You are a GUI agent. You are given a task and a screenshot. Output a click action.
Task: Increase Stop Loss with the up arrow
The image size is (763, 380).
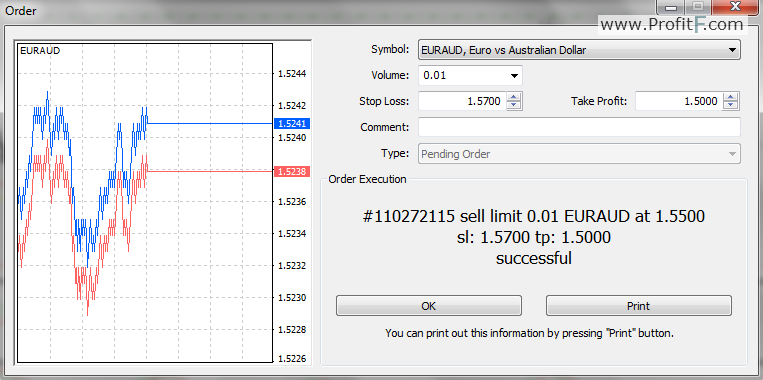click(514, 97)
